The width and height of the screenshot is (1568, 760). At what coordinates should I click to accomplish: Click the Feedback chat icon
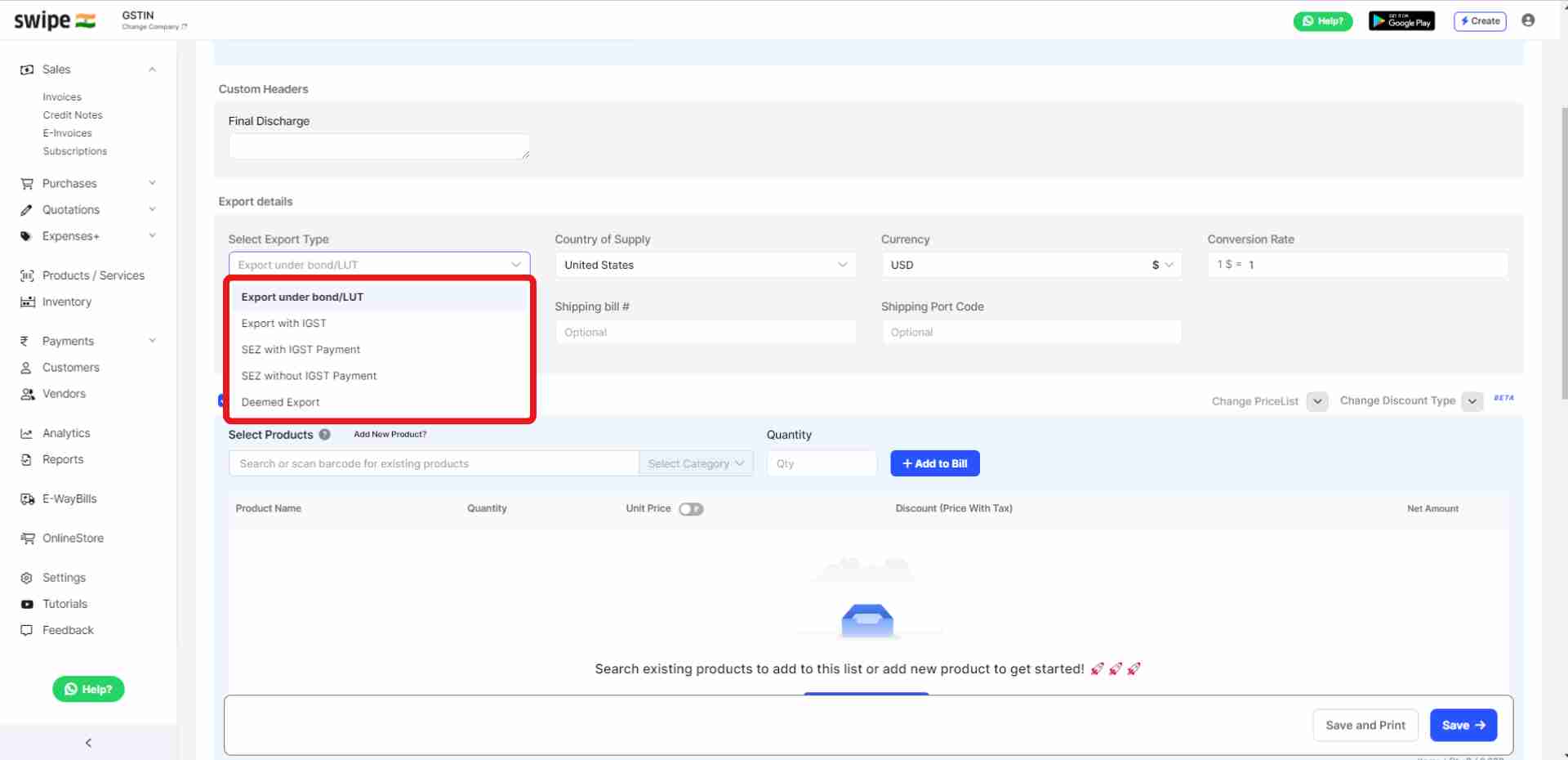tap(27, 630)
